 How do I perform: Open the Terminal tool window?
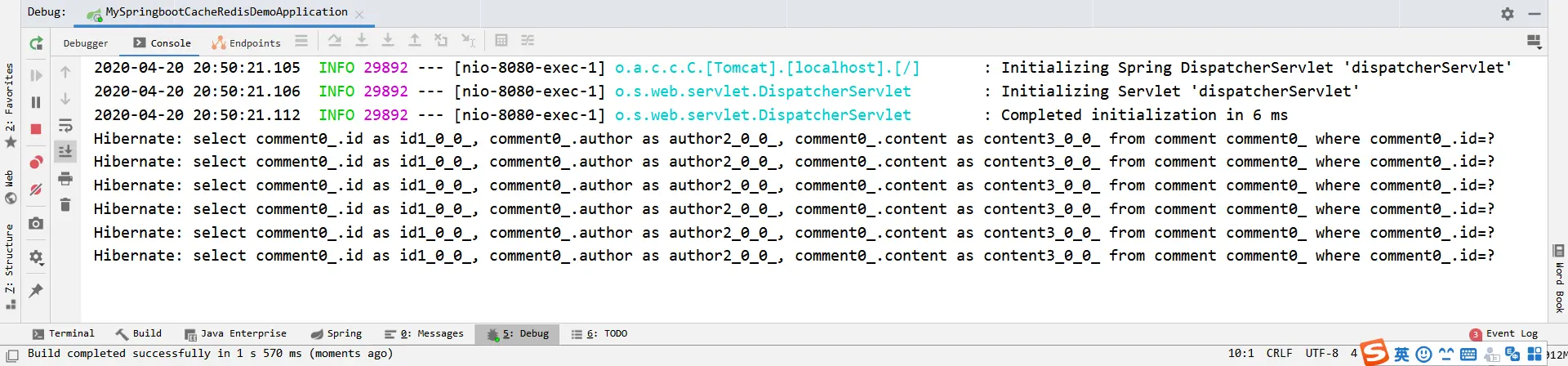click(x=64, y=333)
